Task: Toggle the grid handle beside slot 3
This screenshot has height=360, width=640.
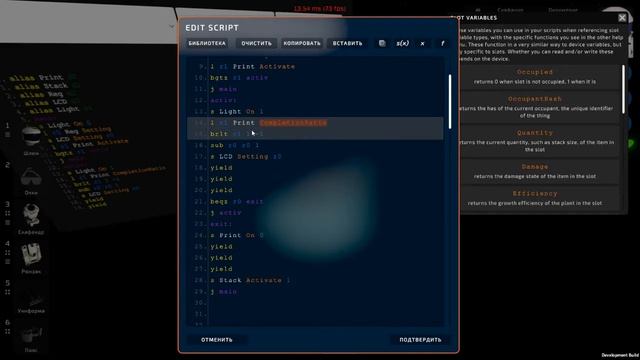Action: [x=7, y=213]
